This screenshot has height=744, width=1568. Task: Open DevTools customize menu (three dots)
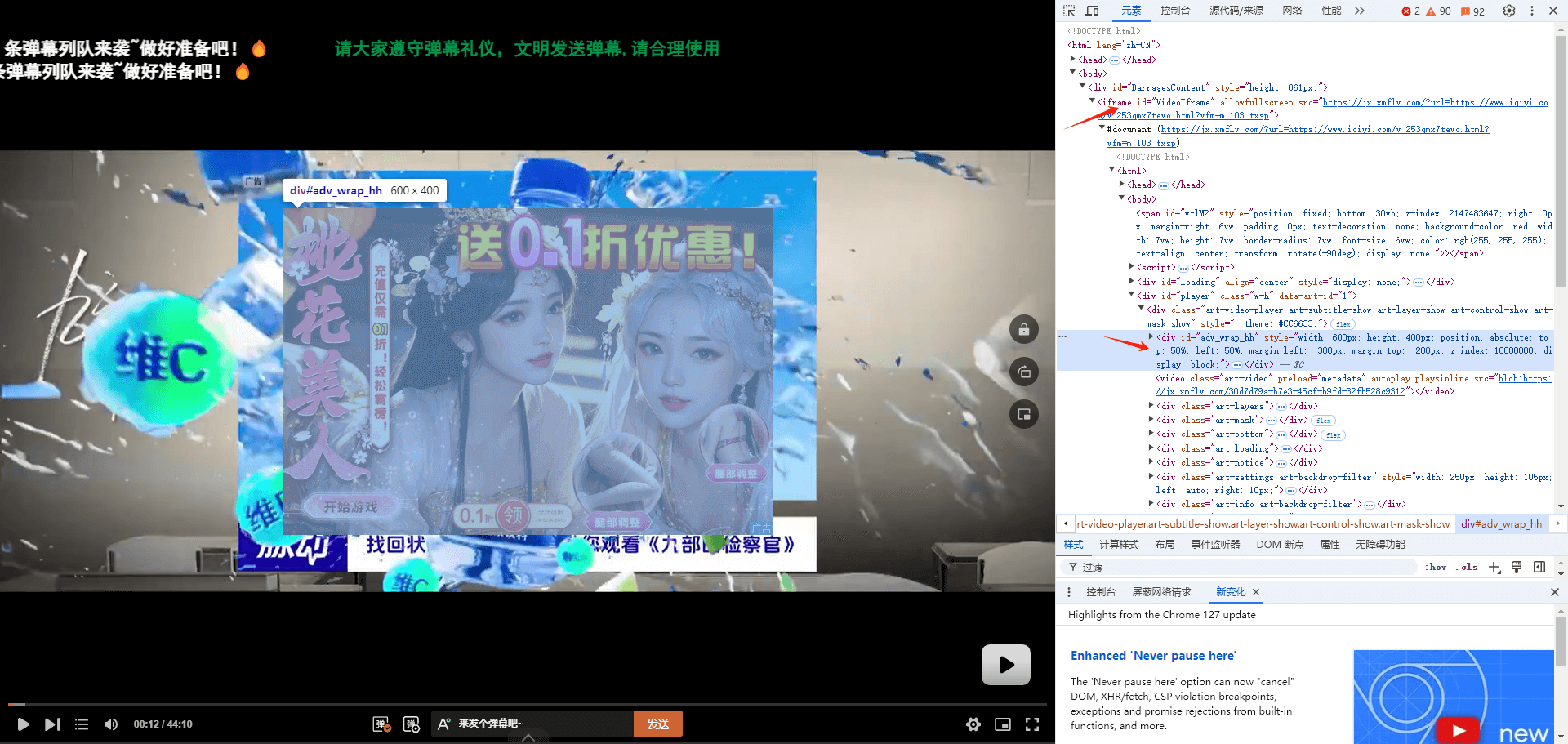pyautogui.click(x=1532, y=11)
